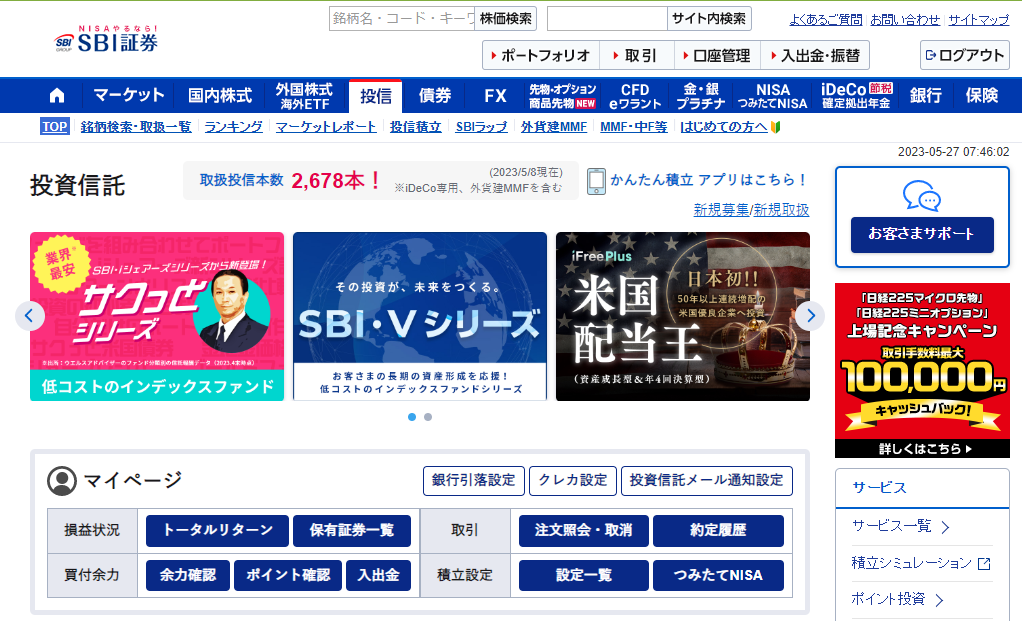Image resolution: width=1022 pixels, height=621 pixels.
Task: Switch to the マーケット tab
Action: pos(128,96)
